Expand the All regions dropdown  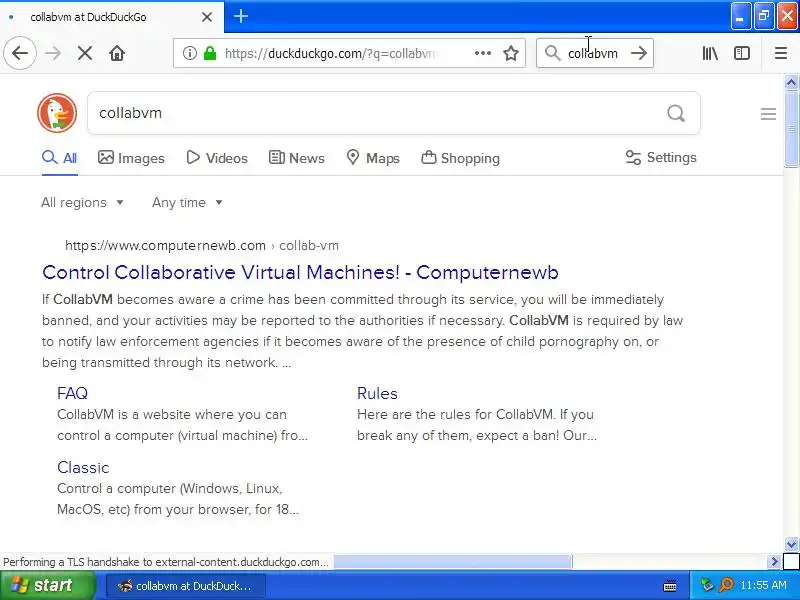(82, 203)
